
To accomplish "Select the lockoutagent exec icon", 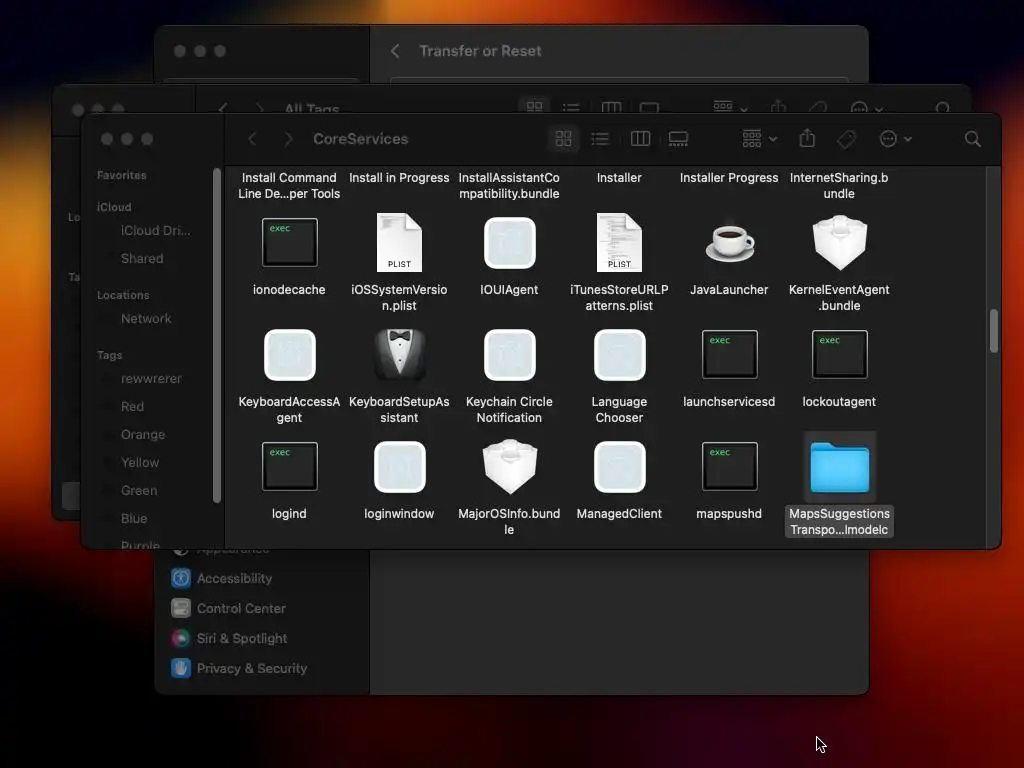I will (839, 355).
